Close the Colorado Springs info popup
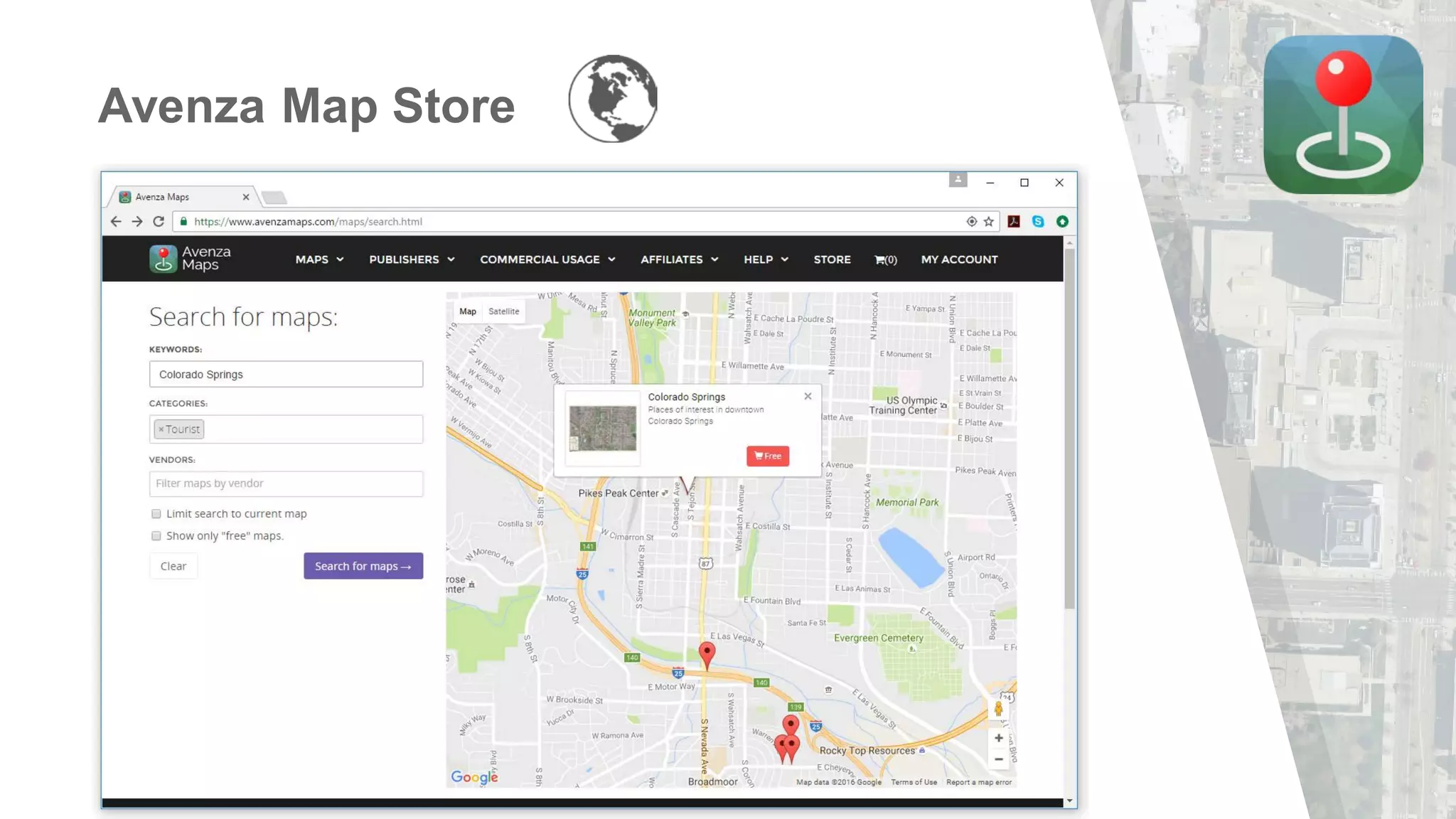The image size is (1456, 819). (808, 397)
